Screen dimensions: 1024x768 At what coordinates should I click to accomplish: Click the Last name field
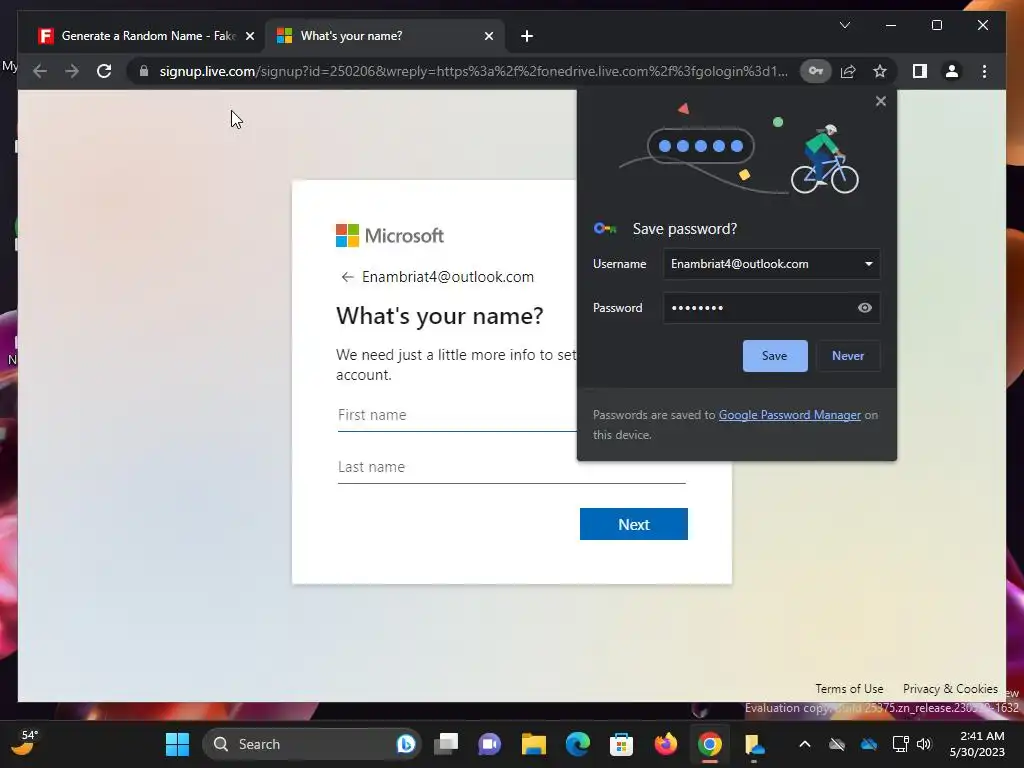pyautogui.click(x=511, y=468)
